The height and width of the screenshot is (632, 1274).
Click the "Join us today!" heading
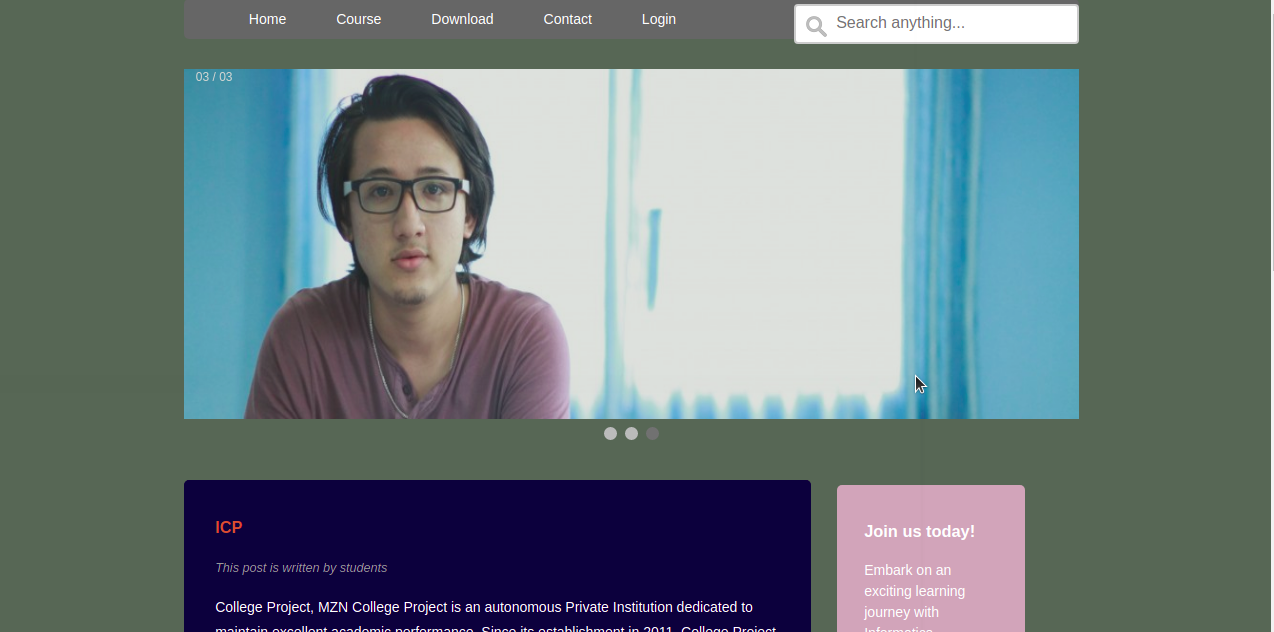[x=919, y=531]
